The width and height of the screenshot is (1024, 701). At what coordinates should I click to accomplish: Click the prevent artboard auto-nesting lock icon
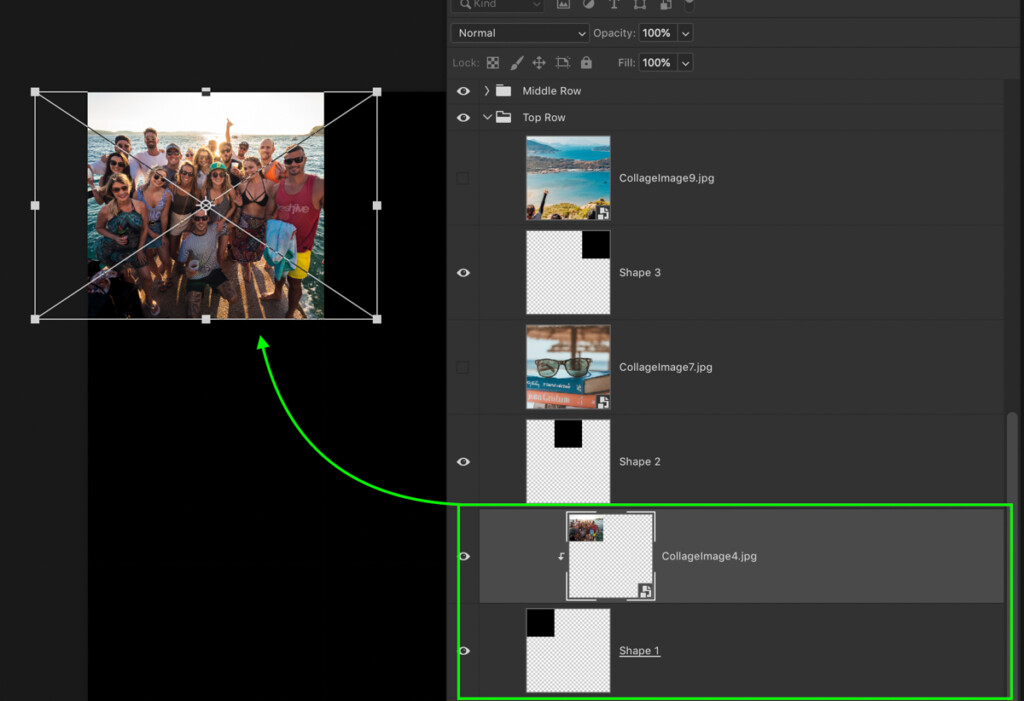coord(563,63)
